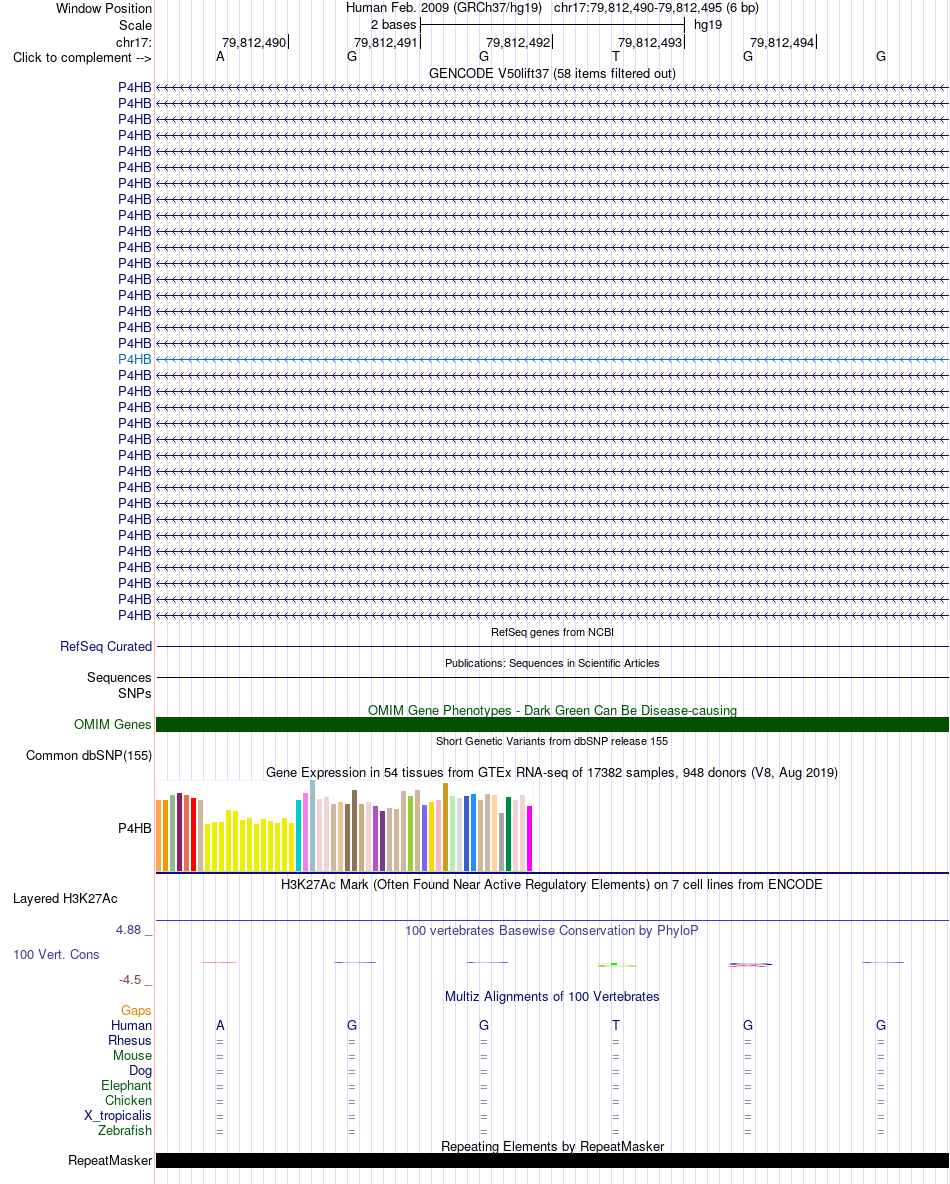Screen dimensions: 950x1184
Task: Click the black RepeatMasker bar
Action: pos(552,1161)
